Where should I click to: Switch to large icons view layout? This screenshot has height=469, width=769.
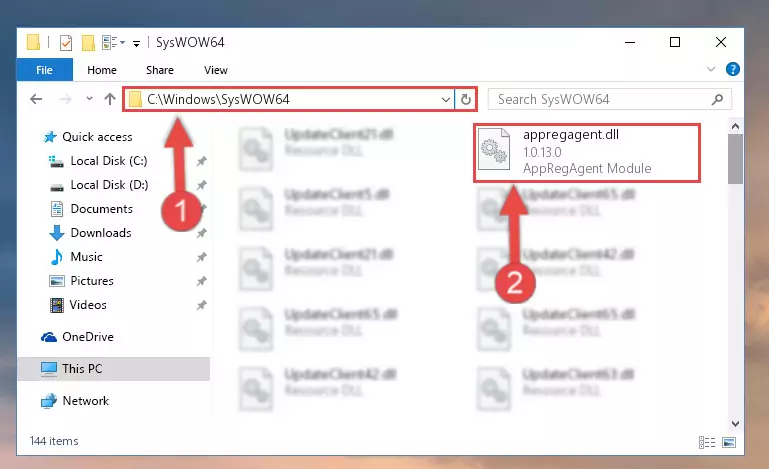click(x=729, y=443)
